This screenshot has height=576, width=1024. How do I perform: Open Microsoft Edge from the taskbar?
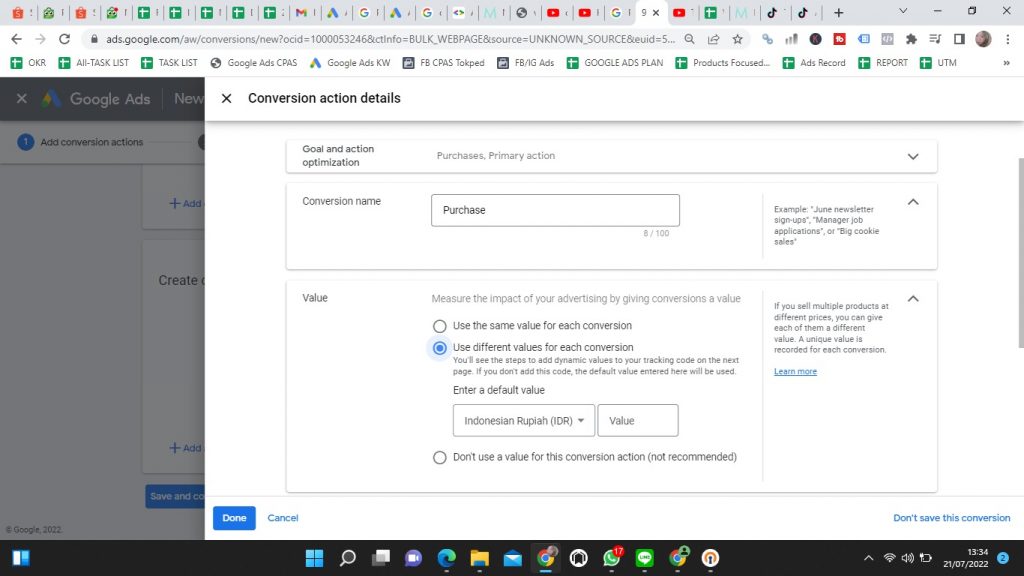click(x=446, y=557)
